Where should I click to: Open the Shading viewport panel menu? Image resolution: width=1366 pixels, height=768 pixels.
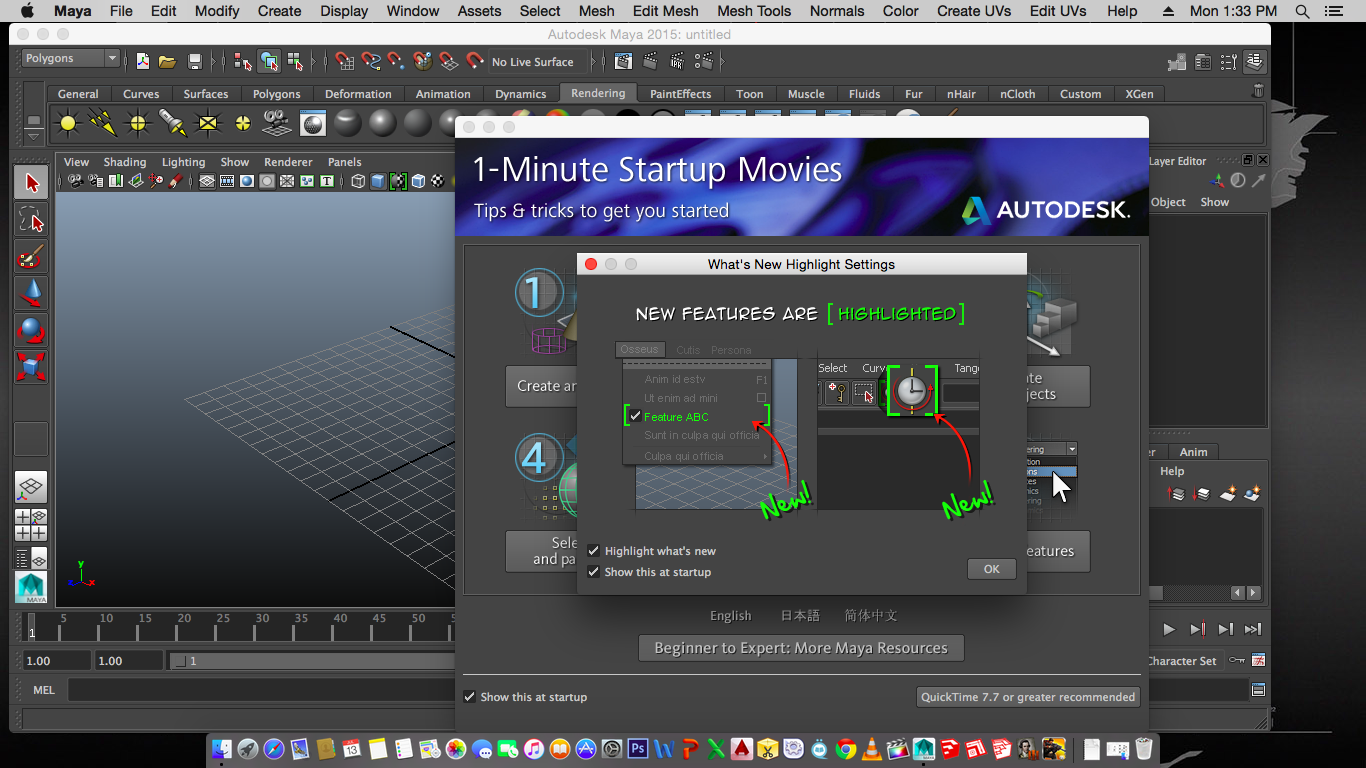click(124, 162)
